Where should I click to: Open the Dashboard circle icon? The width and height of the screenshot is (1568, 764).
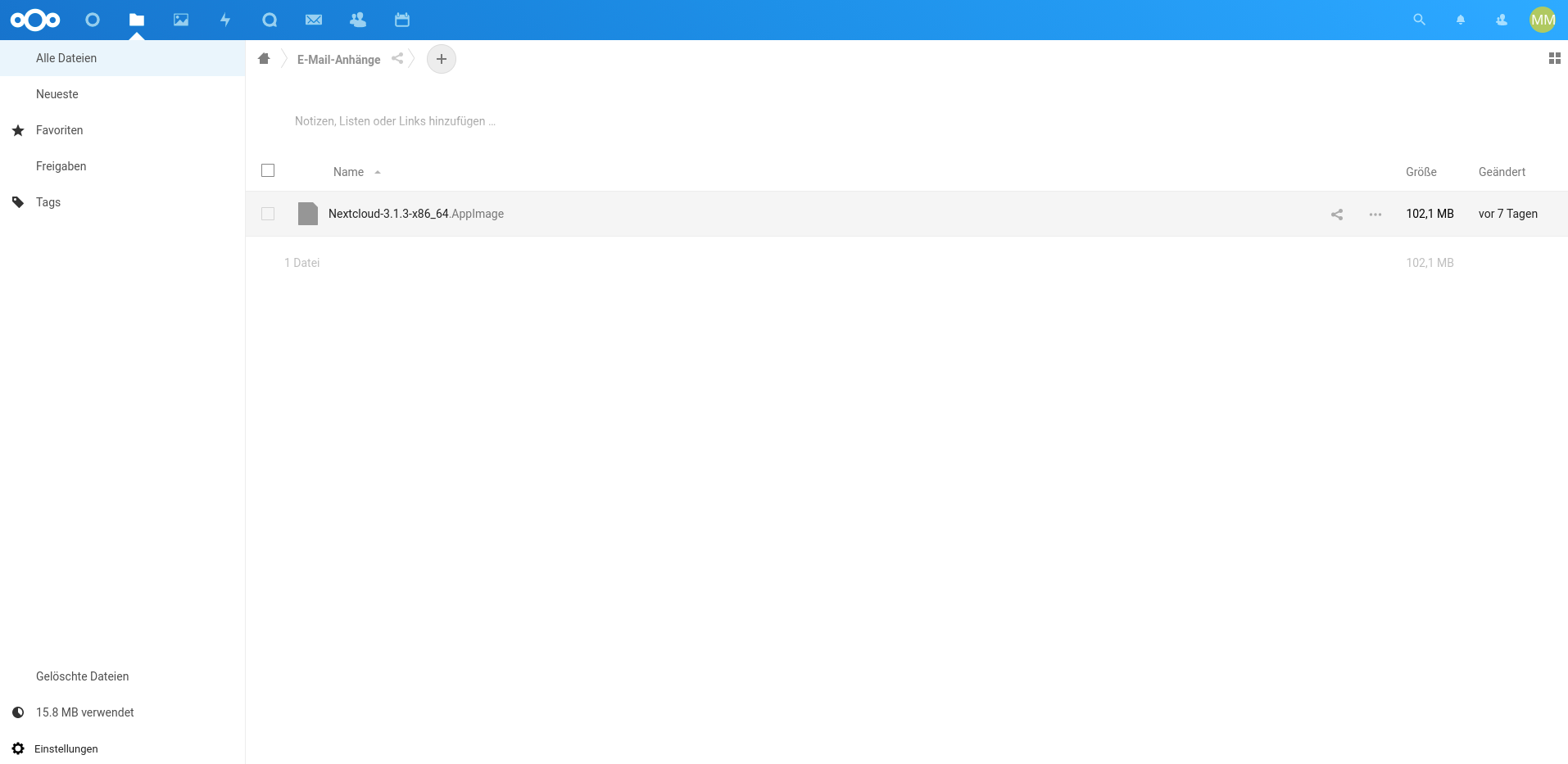pyautogui.click(x=93, y=20)
